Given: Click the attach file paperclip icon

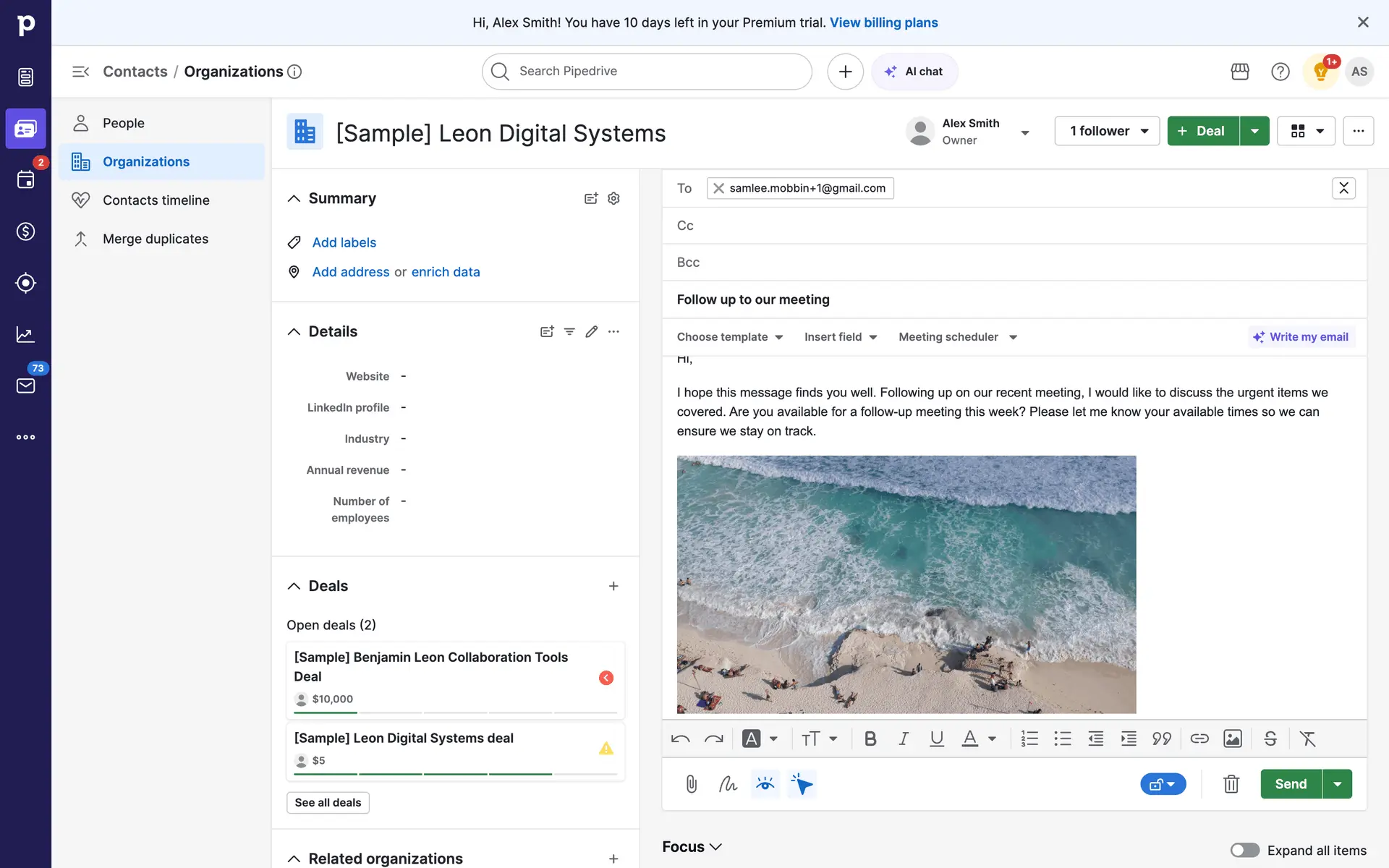Looking at the screenshot, I should pyautogui.click(x=691, y=784).
